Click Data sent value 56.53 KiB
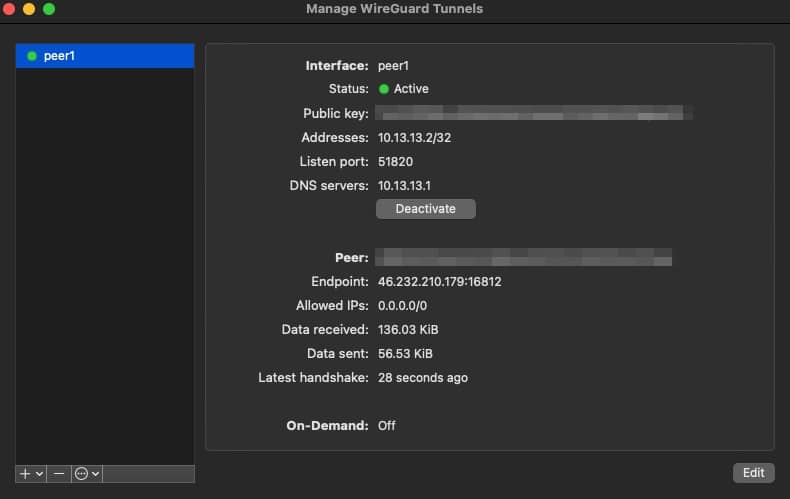 click(x=405, y=354)
